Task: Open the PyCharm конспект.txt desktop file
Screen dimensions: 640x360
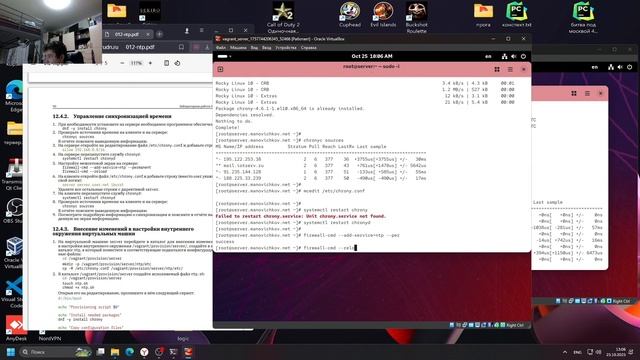Action: pos(517,15)
